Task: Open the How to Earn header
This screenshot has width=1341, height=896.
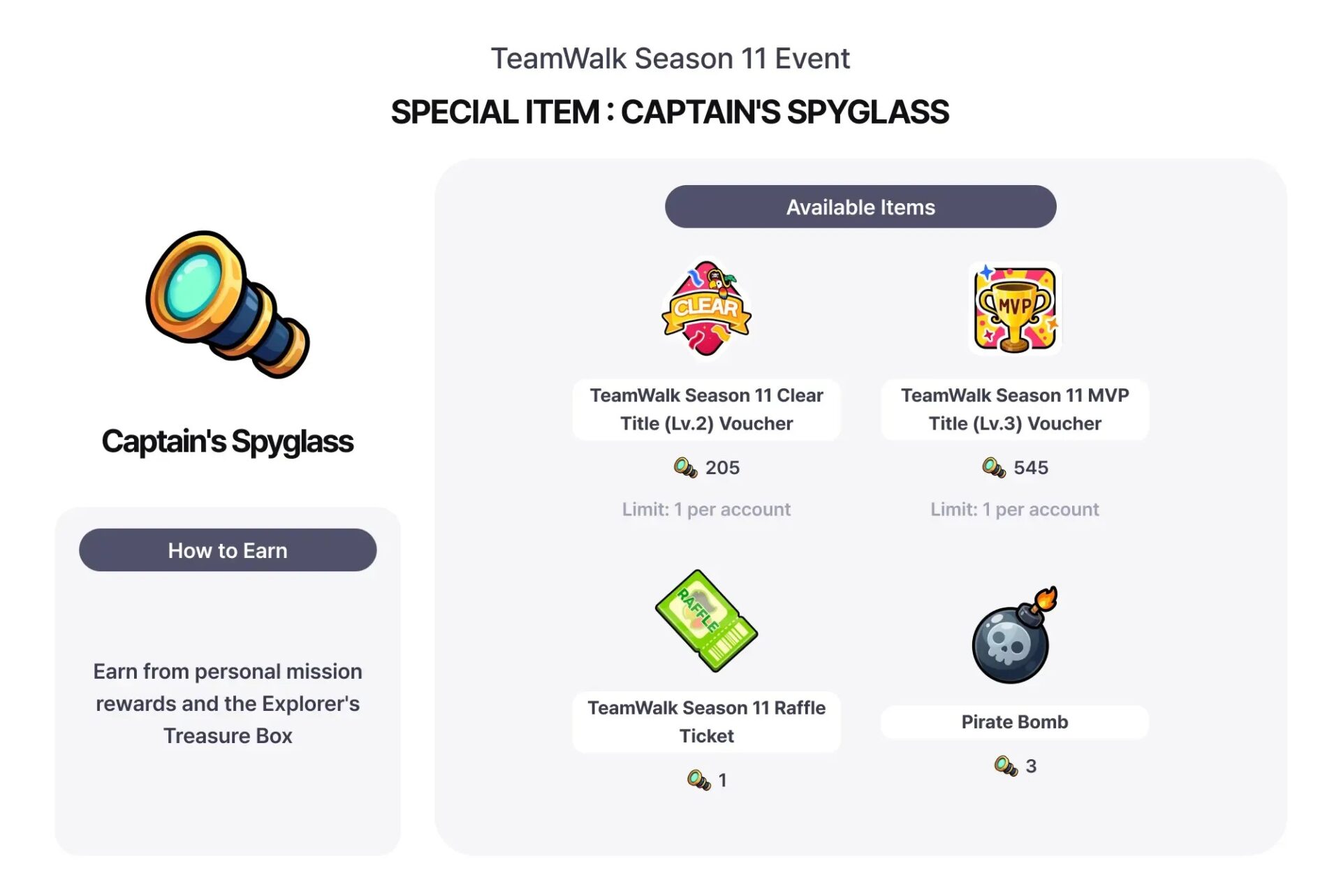Action: (228, 550)
